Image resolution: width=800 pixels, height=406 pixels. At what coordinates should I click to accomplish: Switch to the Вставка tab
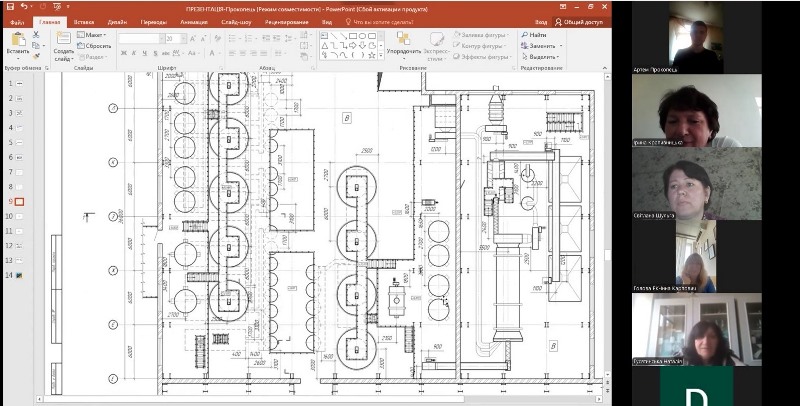point(84,22)
